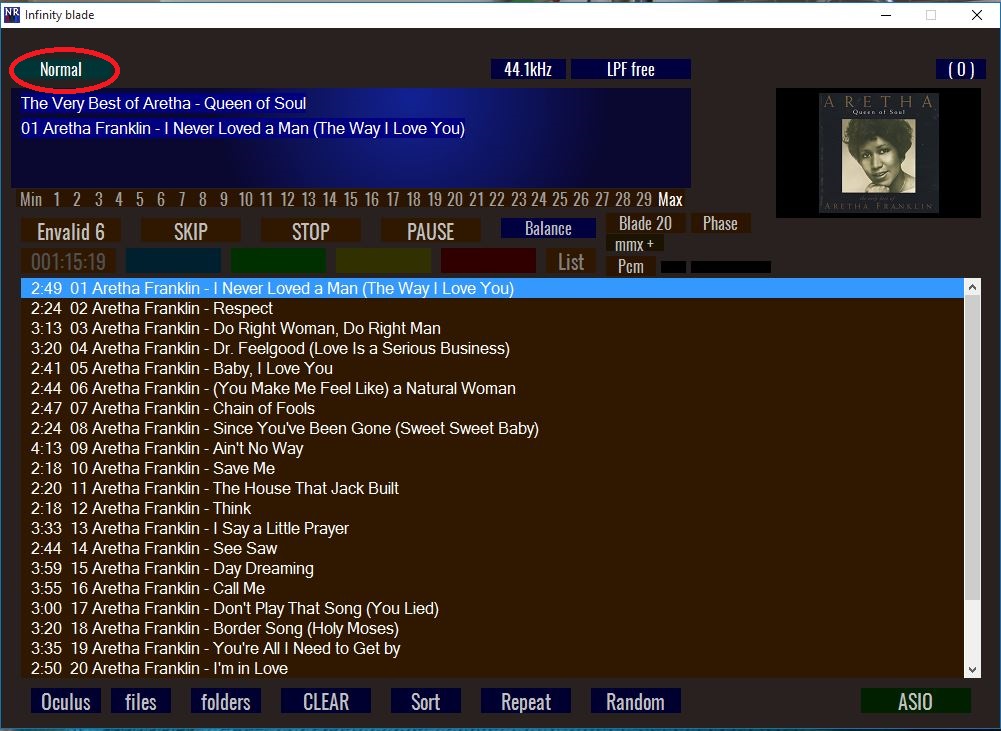Click the dark red color button

[x=488, y=261]
